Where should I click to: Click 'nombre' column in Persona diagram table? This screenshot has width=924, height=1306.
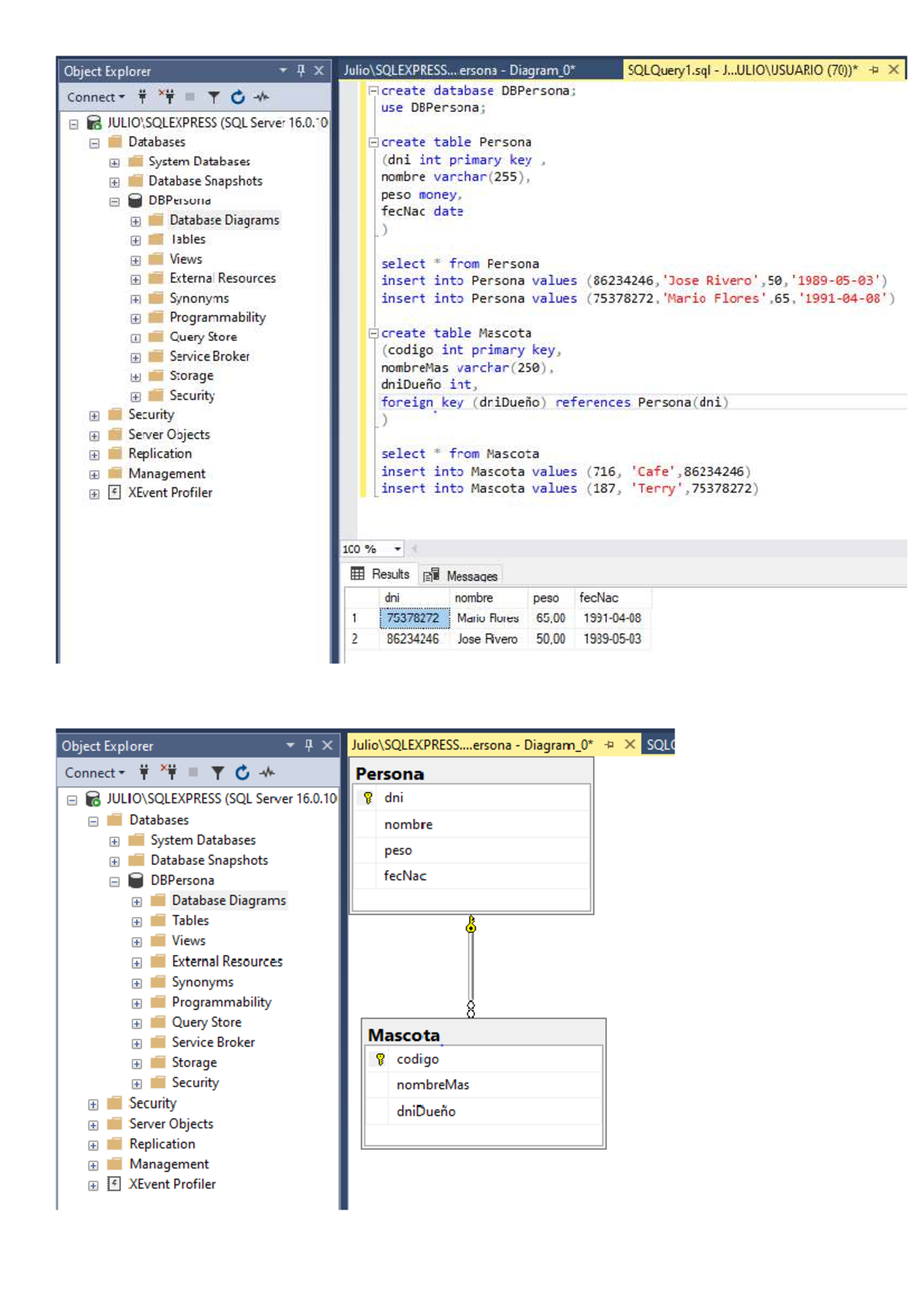point(472,824)
